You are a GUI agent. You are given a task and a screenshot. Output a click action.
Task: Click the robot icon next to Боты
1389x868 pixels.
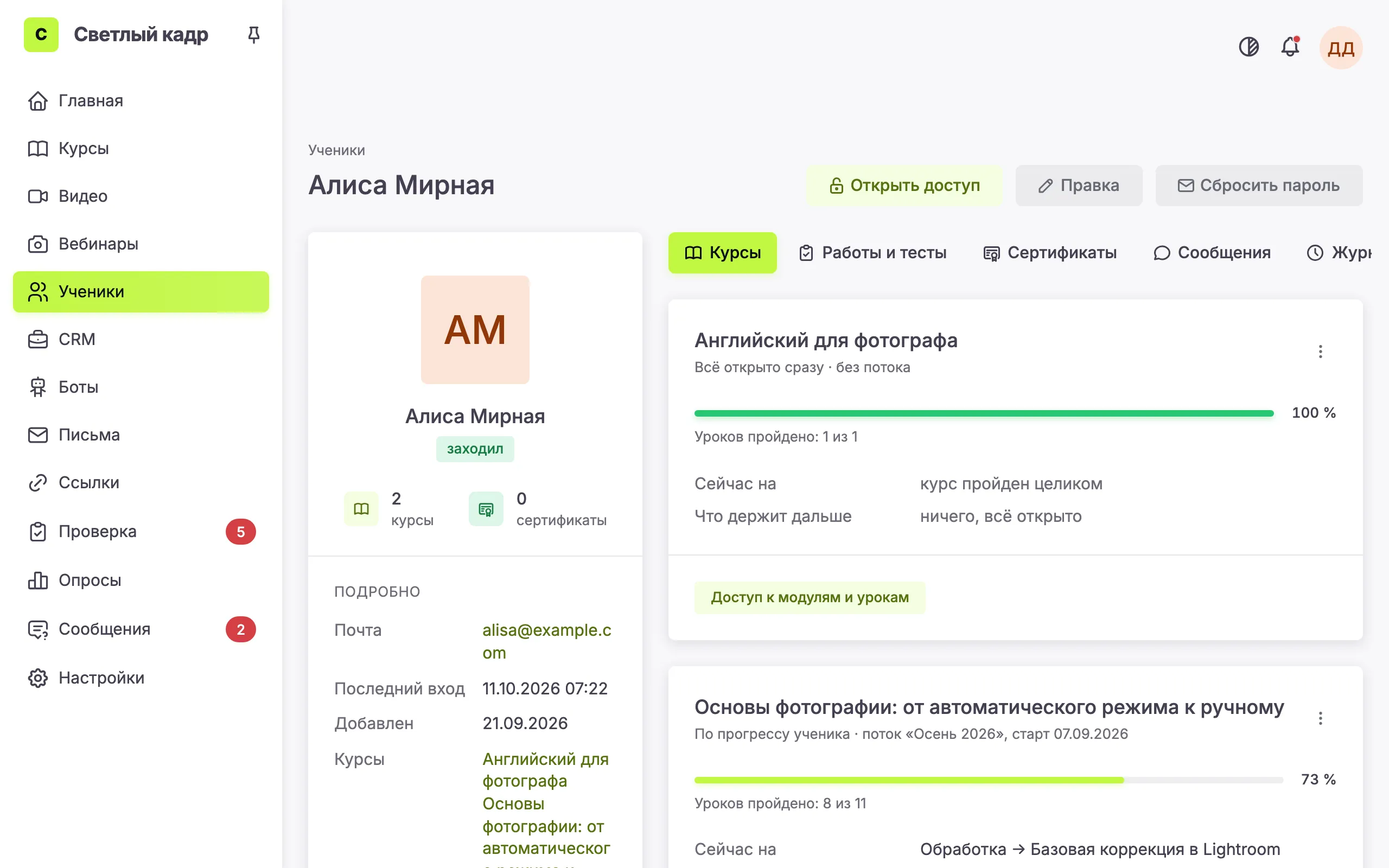(x=38, y=387)
